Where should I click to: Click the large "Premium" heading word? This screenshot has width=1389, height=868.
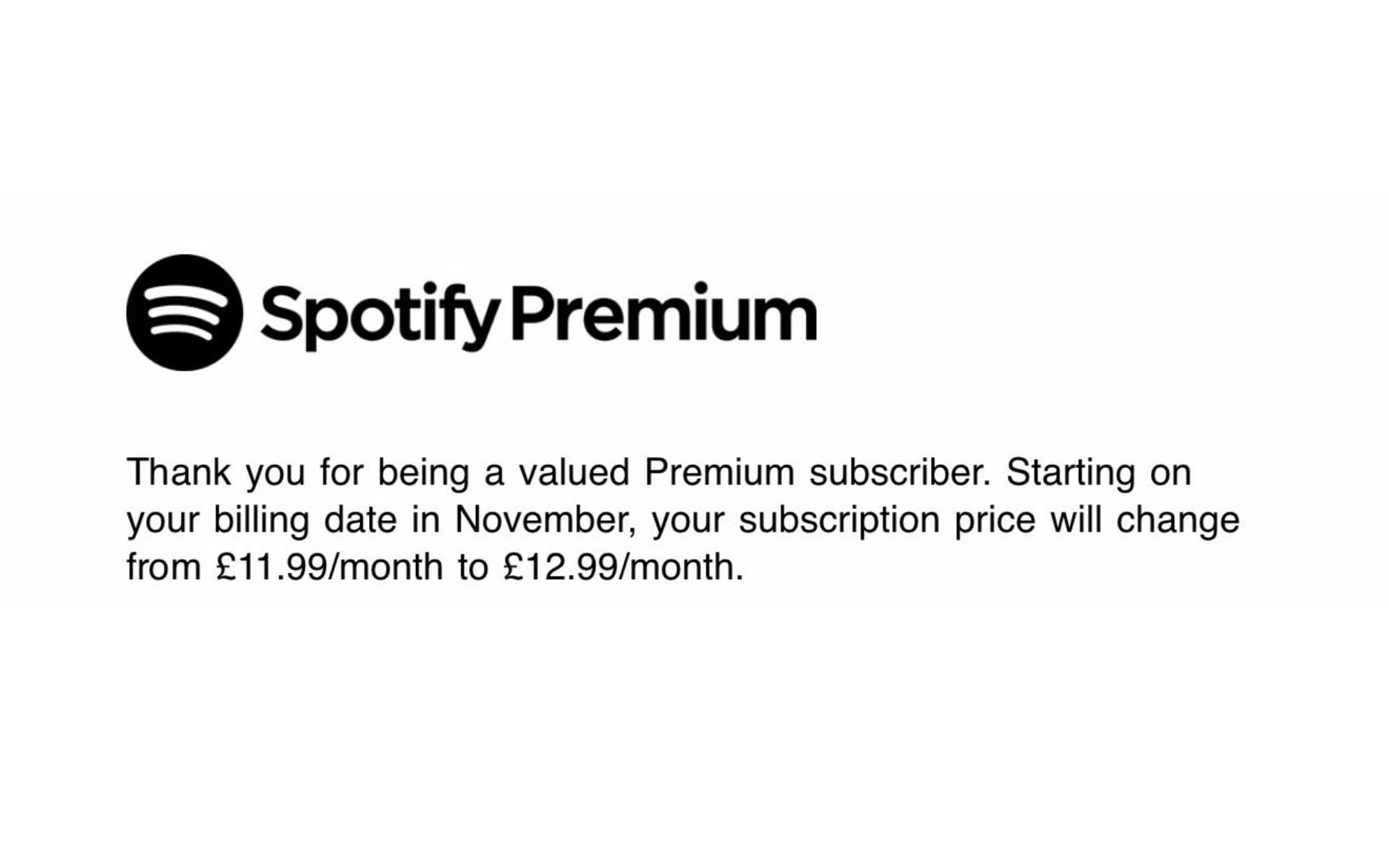click(664, 312)
